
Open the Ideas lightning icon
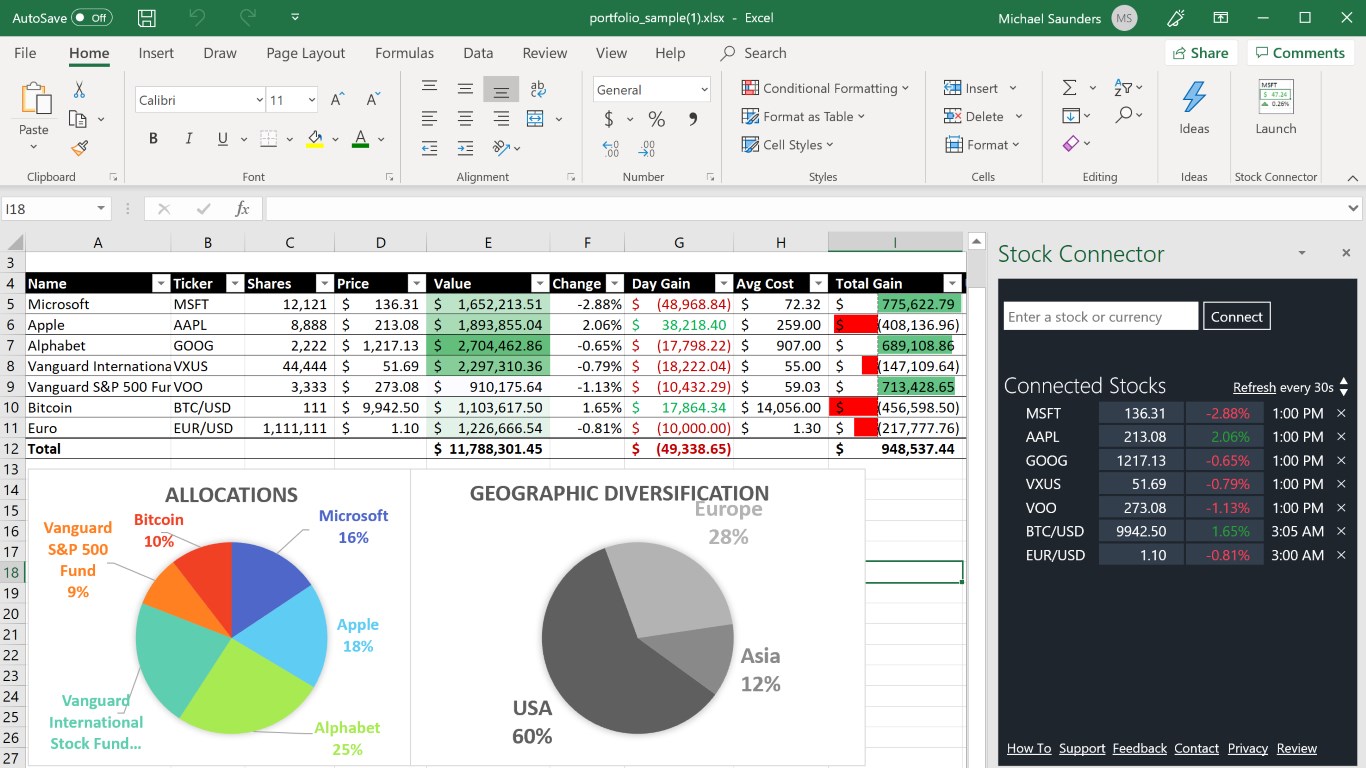point(1194,107)
